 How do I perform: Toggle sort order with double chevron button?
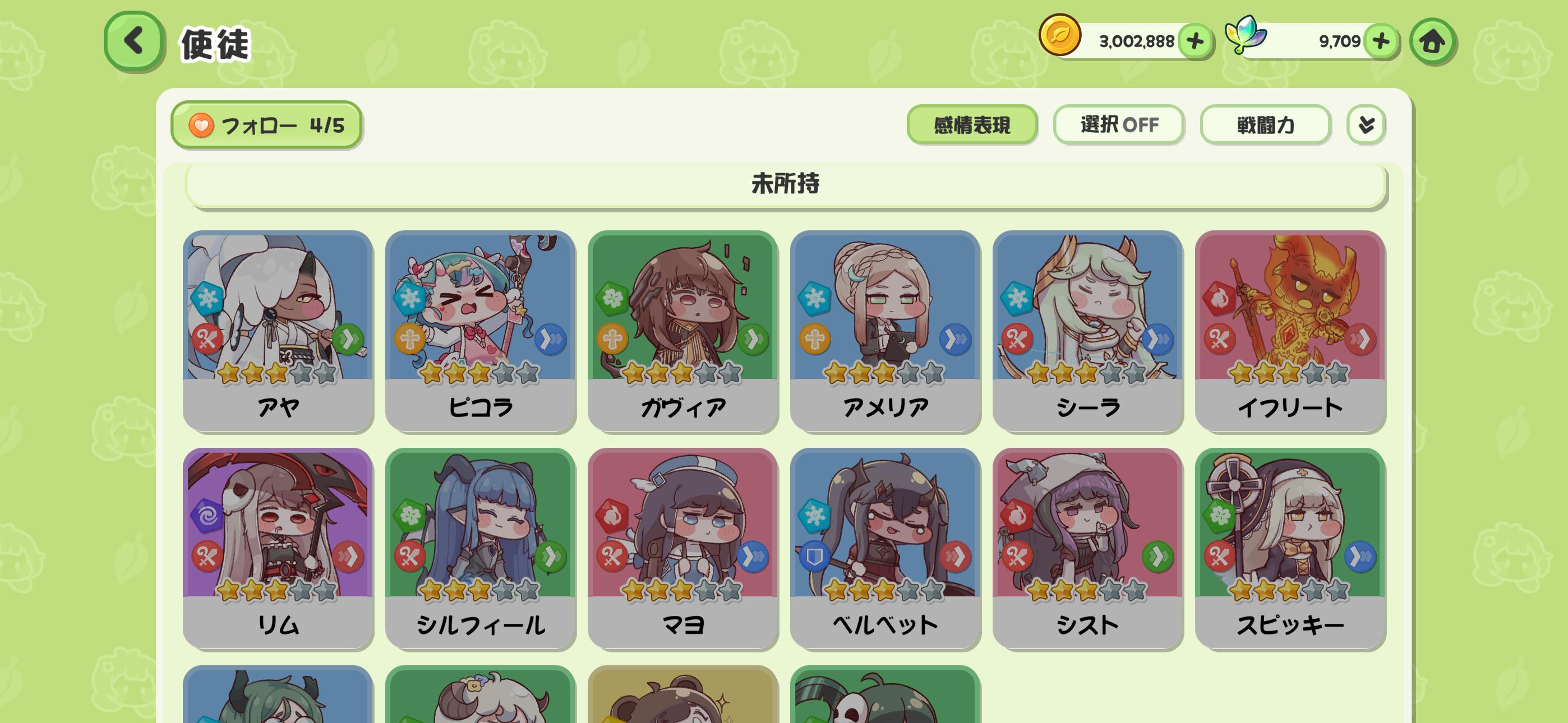[x=1366, y=125]
